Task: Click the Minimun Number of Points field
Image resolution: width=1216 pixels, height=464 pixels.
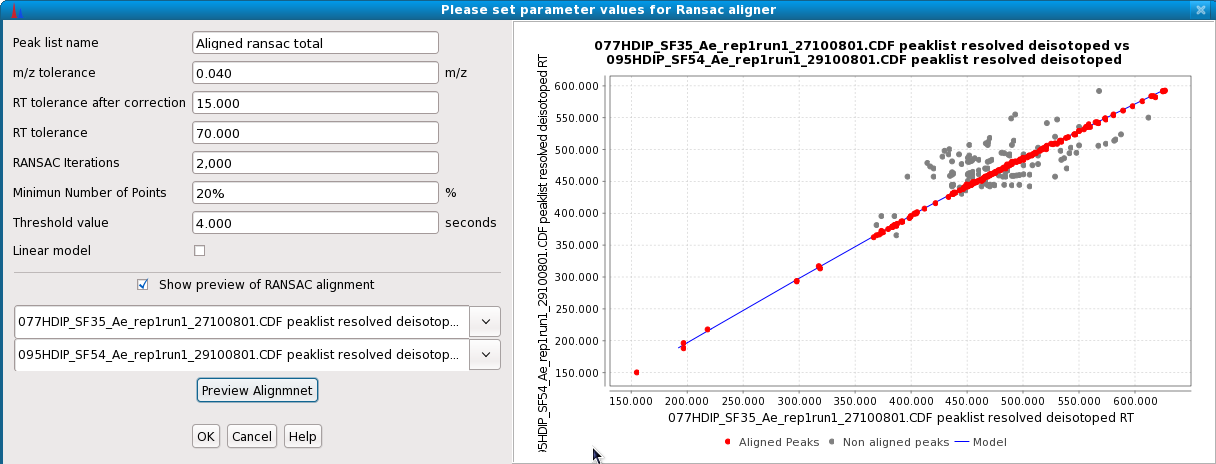Action: click(x=315, y=192)
